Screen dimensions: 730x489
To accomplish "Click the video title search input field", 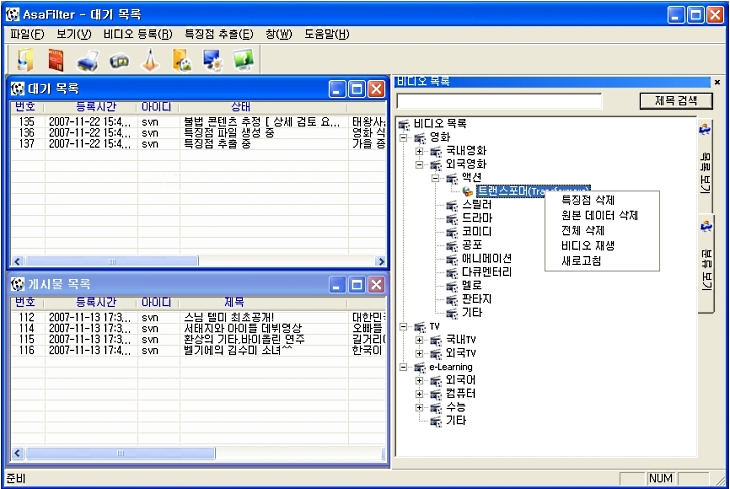I will pyautogui.click(x=499, y=101).
